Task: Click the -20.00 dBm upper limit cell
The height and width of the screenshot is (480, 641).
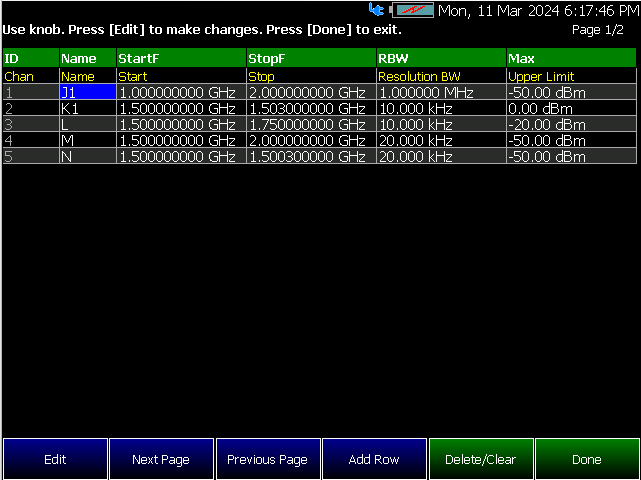Action: tap(572, 124)
